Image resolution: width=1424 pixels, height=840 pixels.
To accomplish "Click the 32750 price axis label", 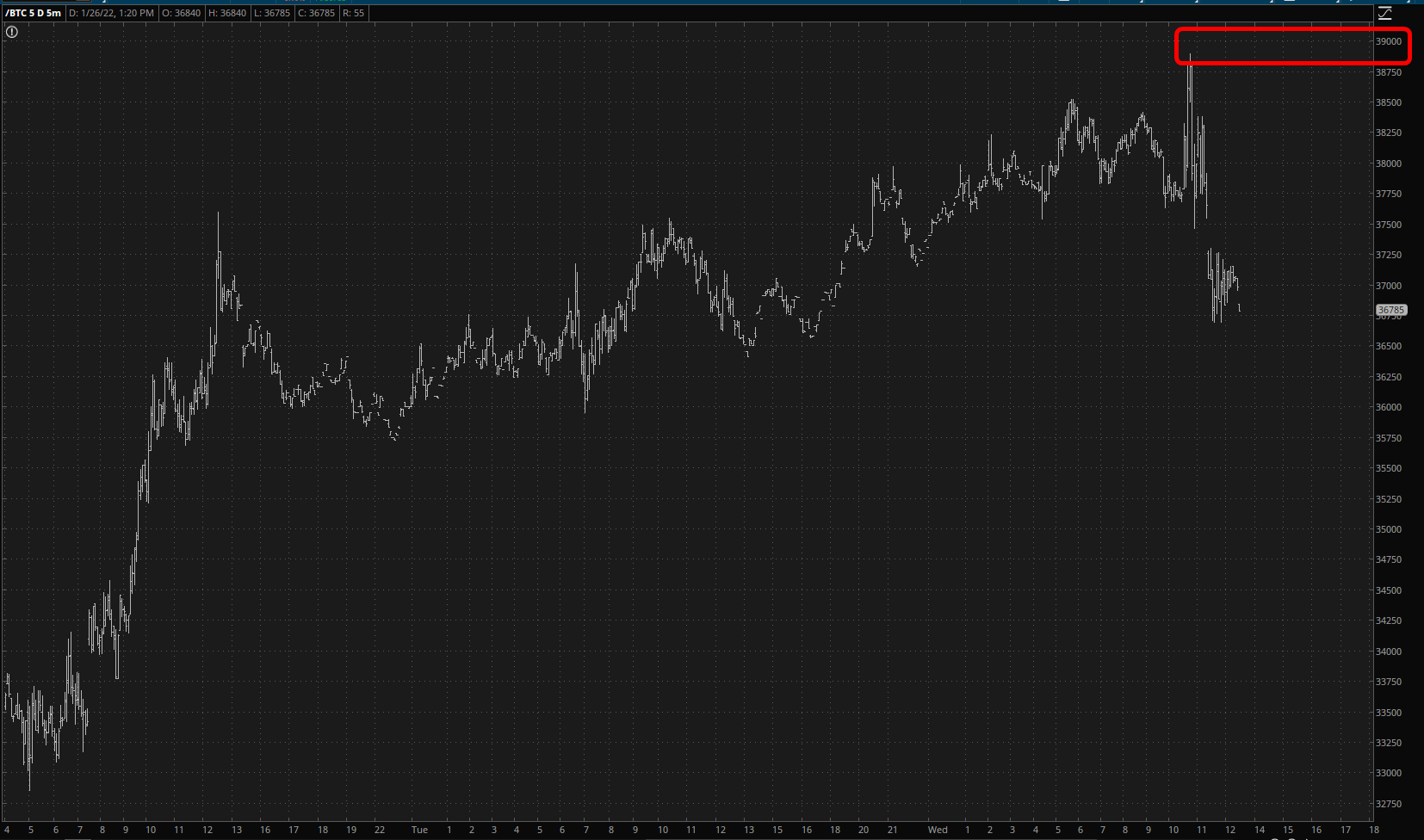I will (x=1388, y=804).
